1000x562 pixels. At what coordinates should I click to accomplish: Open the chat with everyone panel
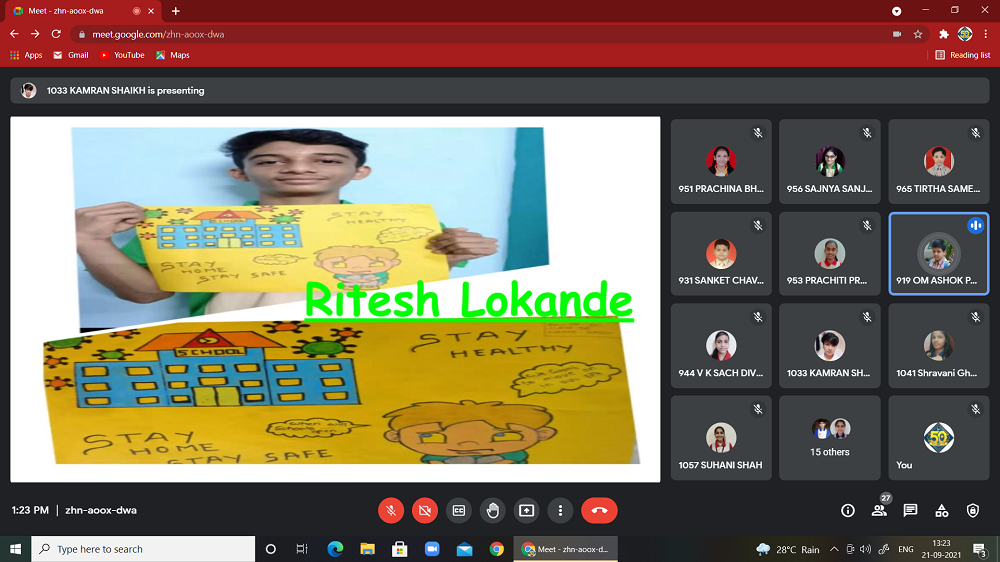(x=910, y=510)
